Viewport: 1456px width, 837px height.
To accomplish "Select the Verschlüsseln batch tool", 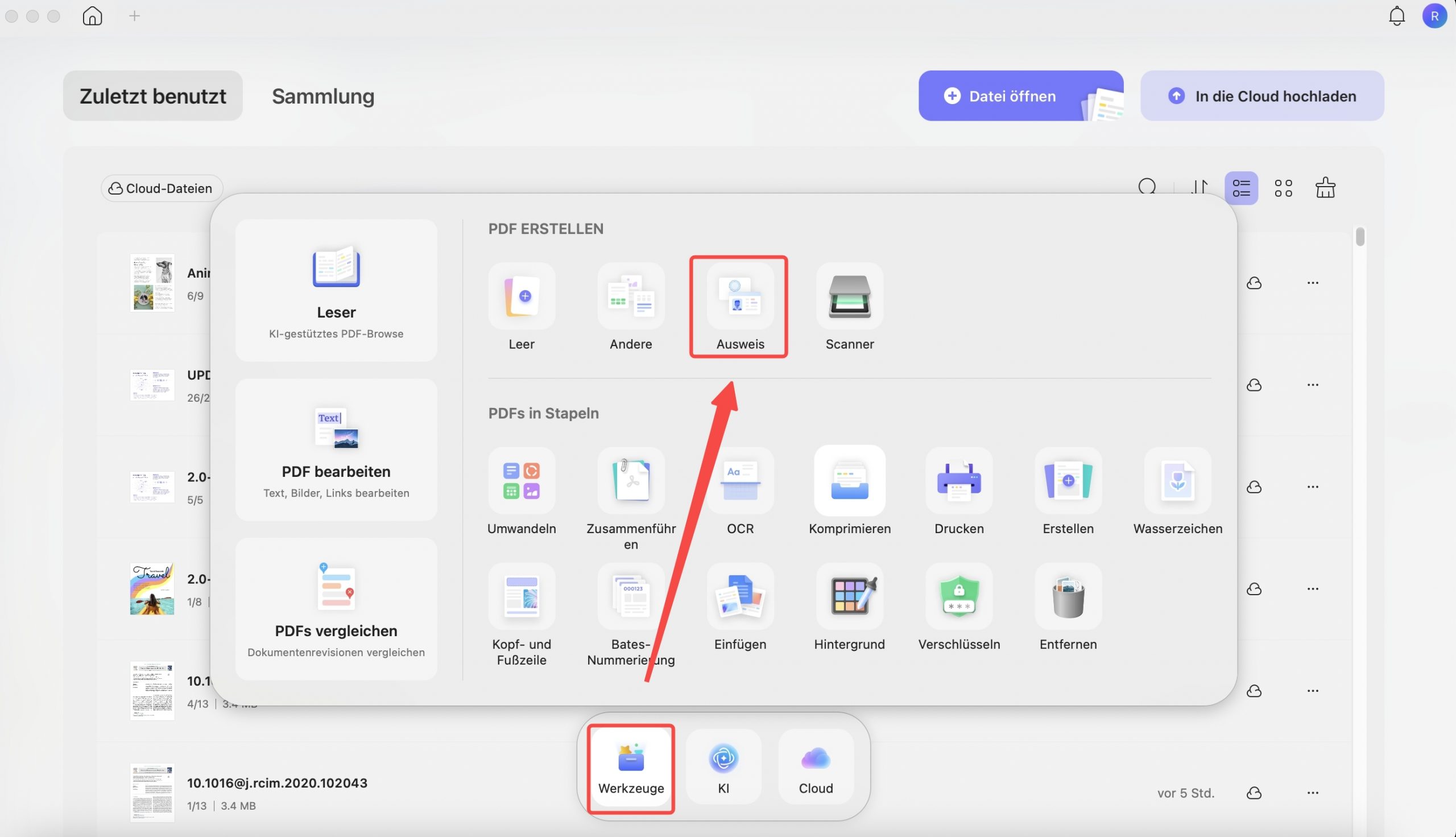I will click(x=958, y=596).
